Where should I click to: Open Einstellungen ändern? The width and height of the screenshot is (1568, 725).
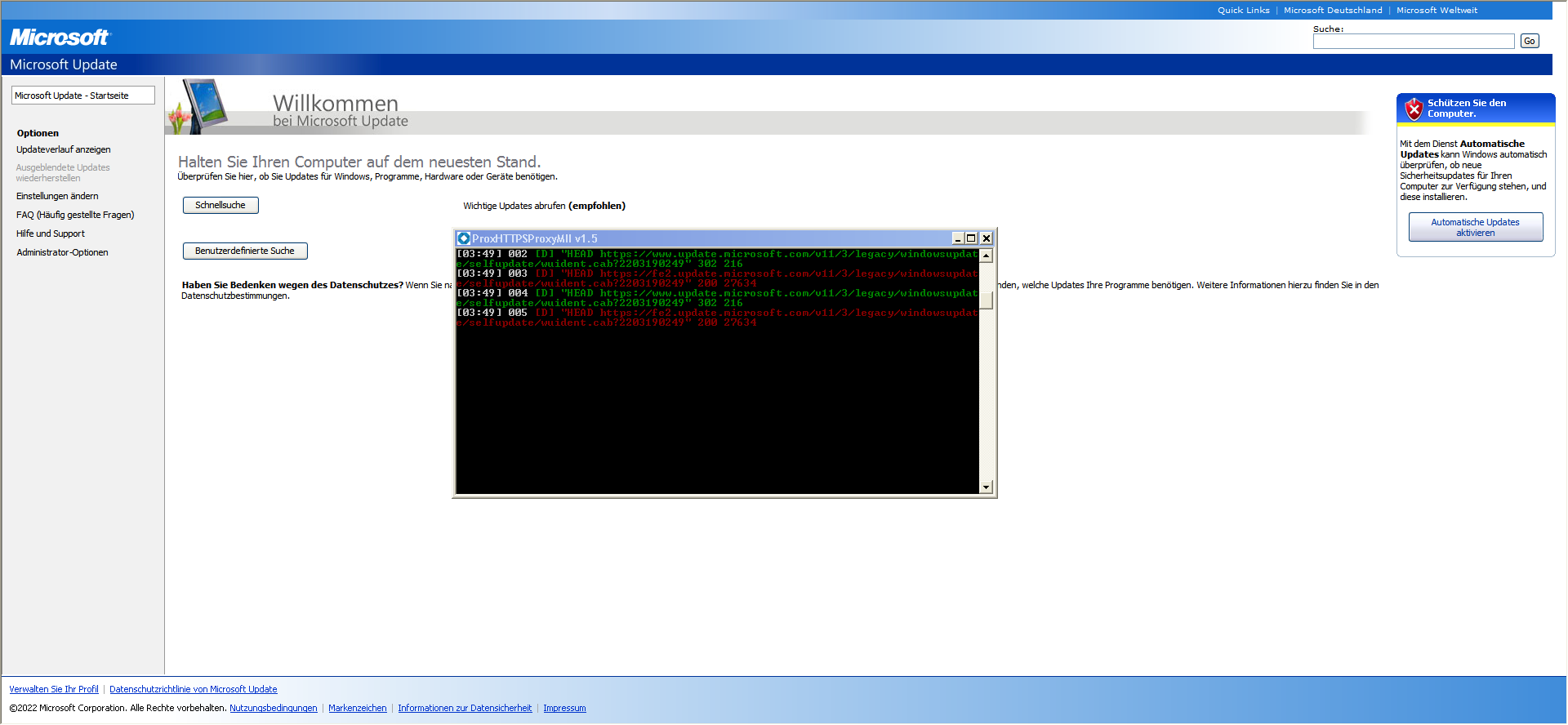point(57,196)
